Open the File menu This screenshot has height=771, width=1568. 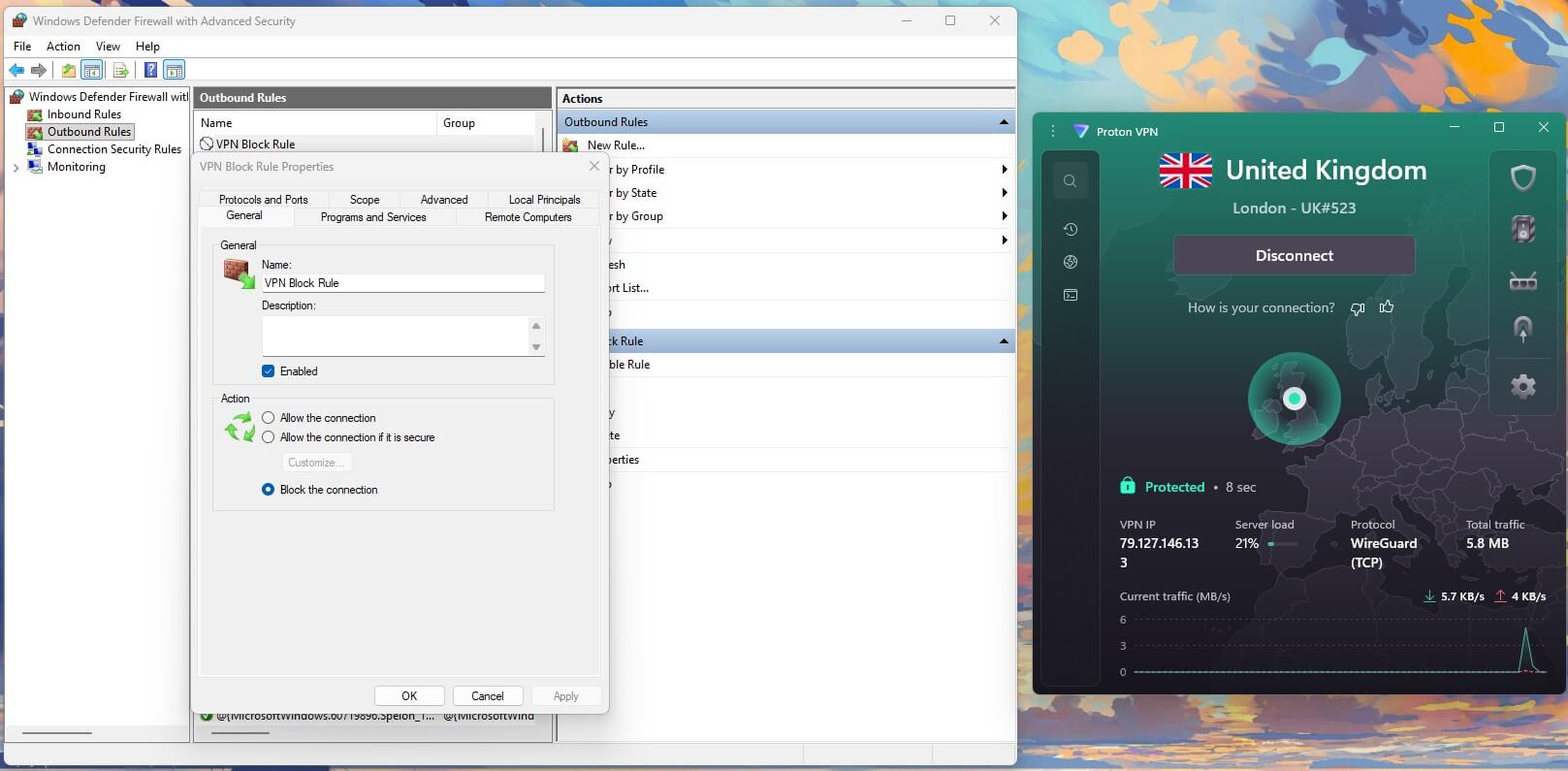22,47
